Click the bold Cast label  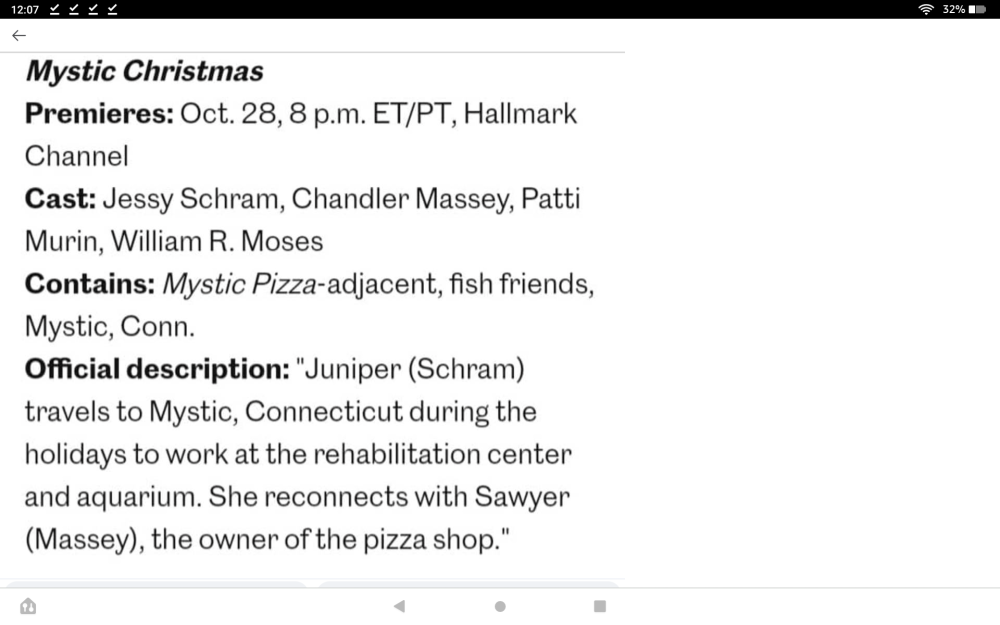(x=60, y=199)
